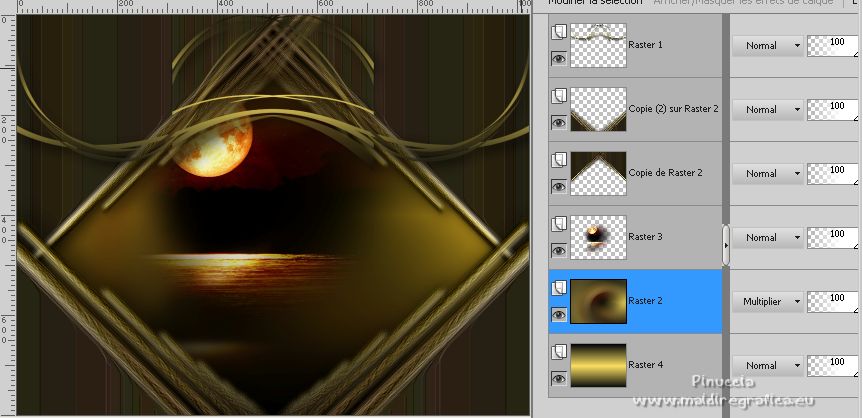Click the horizontal ruler above the canvas

[274, 6]
